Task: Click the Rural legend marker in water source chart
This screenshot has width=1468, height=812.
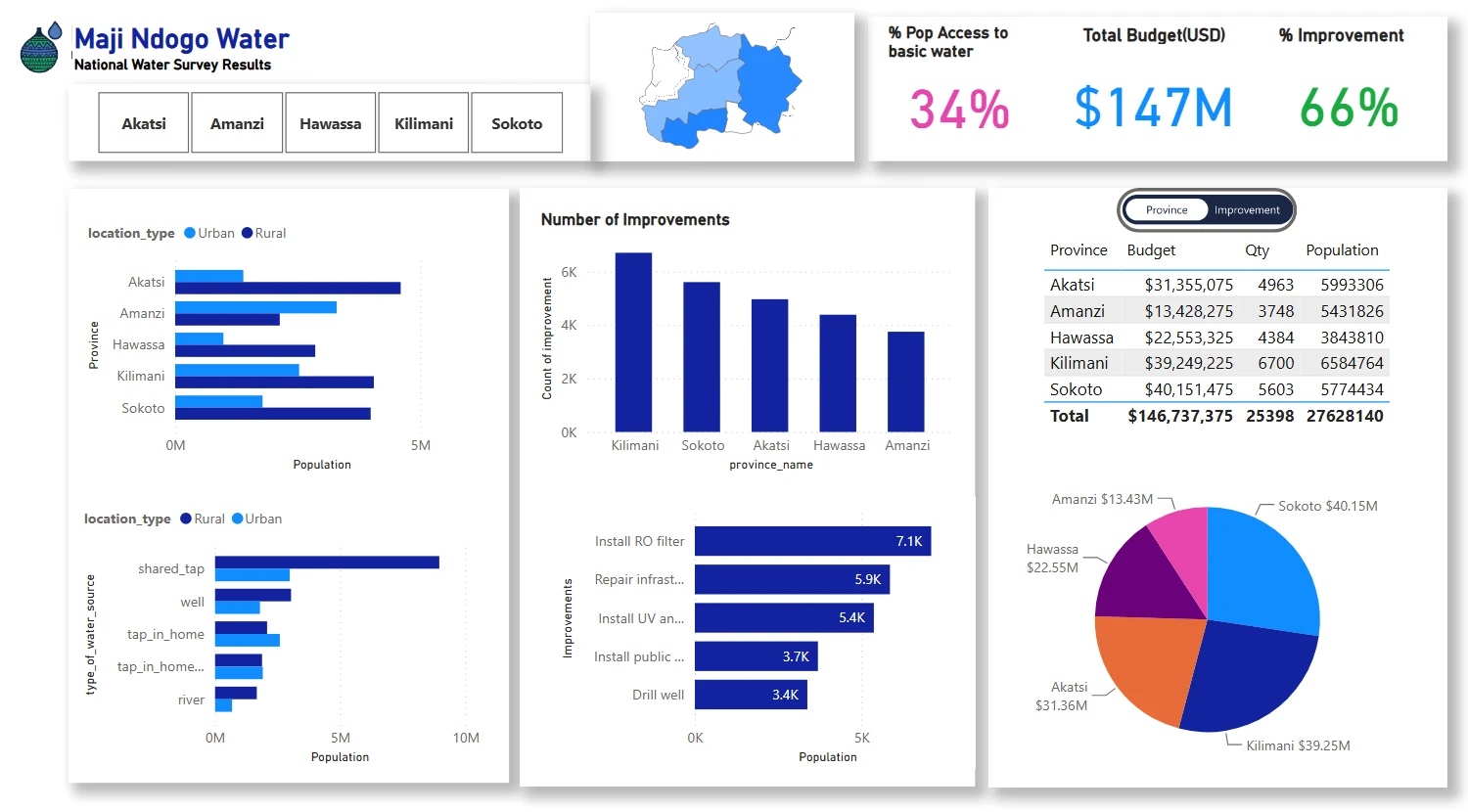Action: pos(186,519)
